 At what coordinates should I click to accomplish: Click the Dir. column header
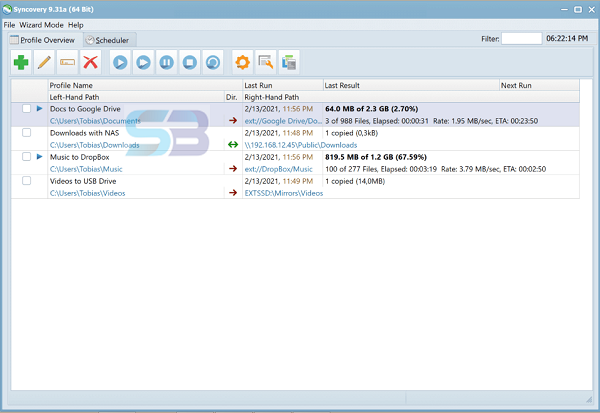coord(233,97)
